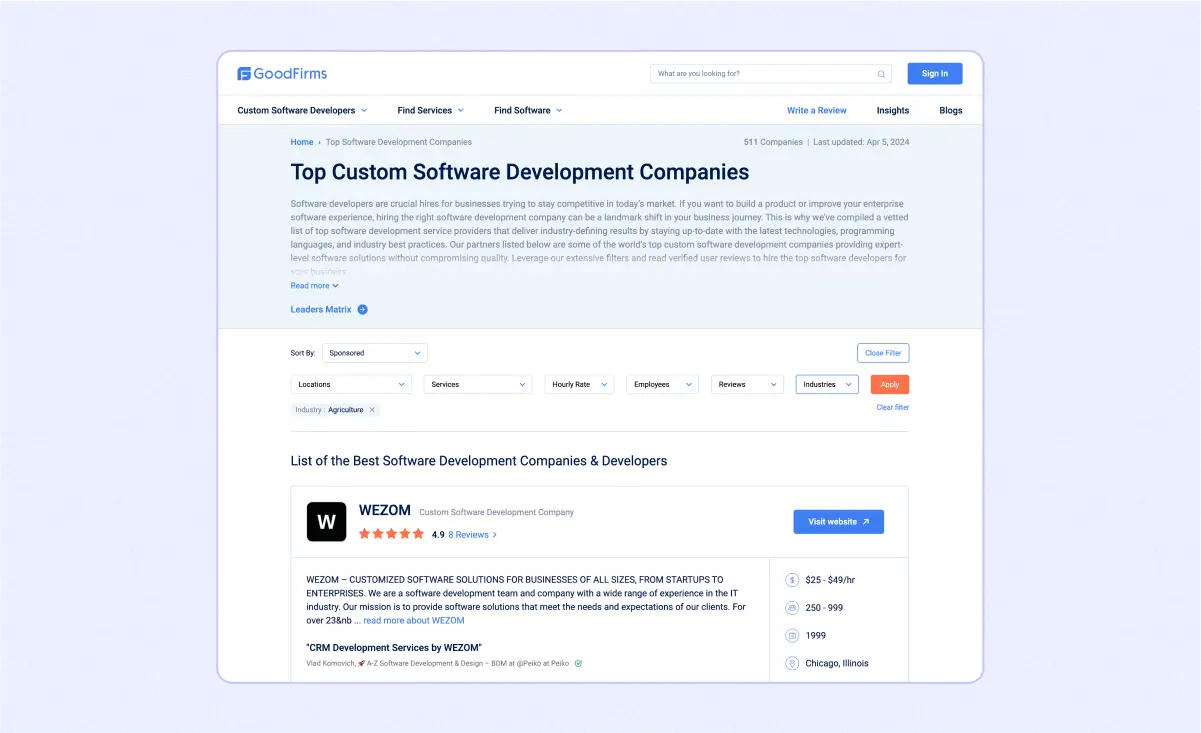
Task: Click the Home breadcrumb link
Action: [302, 142]
